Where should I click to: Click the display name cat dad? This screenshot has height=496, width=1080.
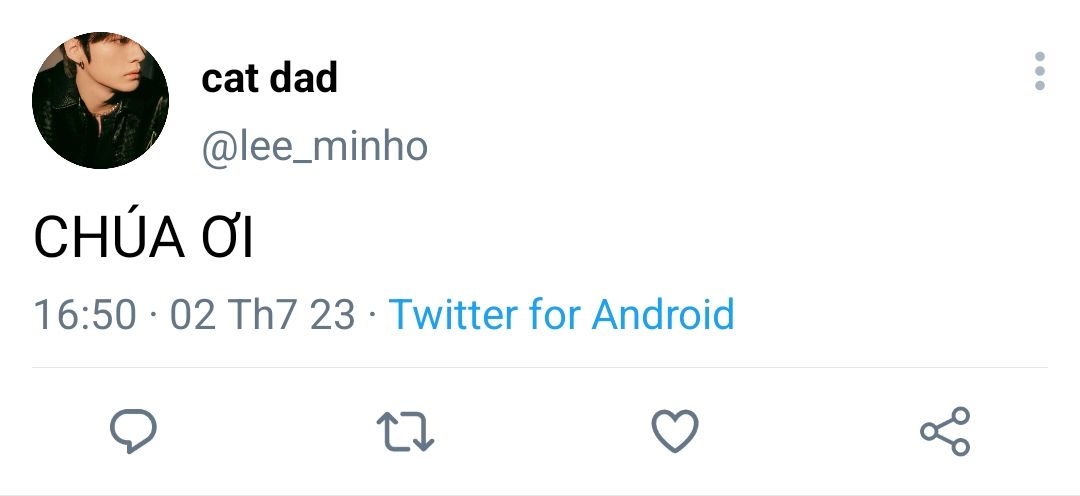[270, 78]
